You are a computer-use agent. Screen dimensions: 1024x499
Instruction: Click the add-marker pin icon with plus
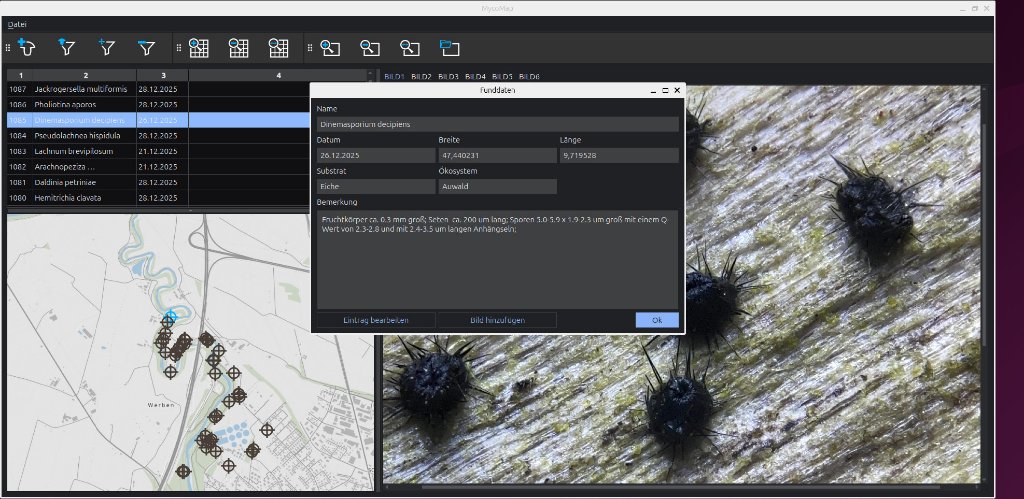pyautogui.click(x=27, y=46)
